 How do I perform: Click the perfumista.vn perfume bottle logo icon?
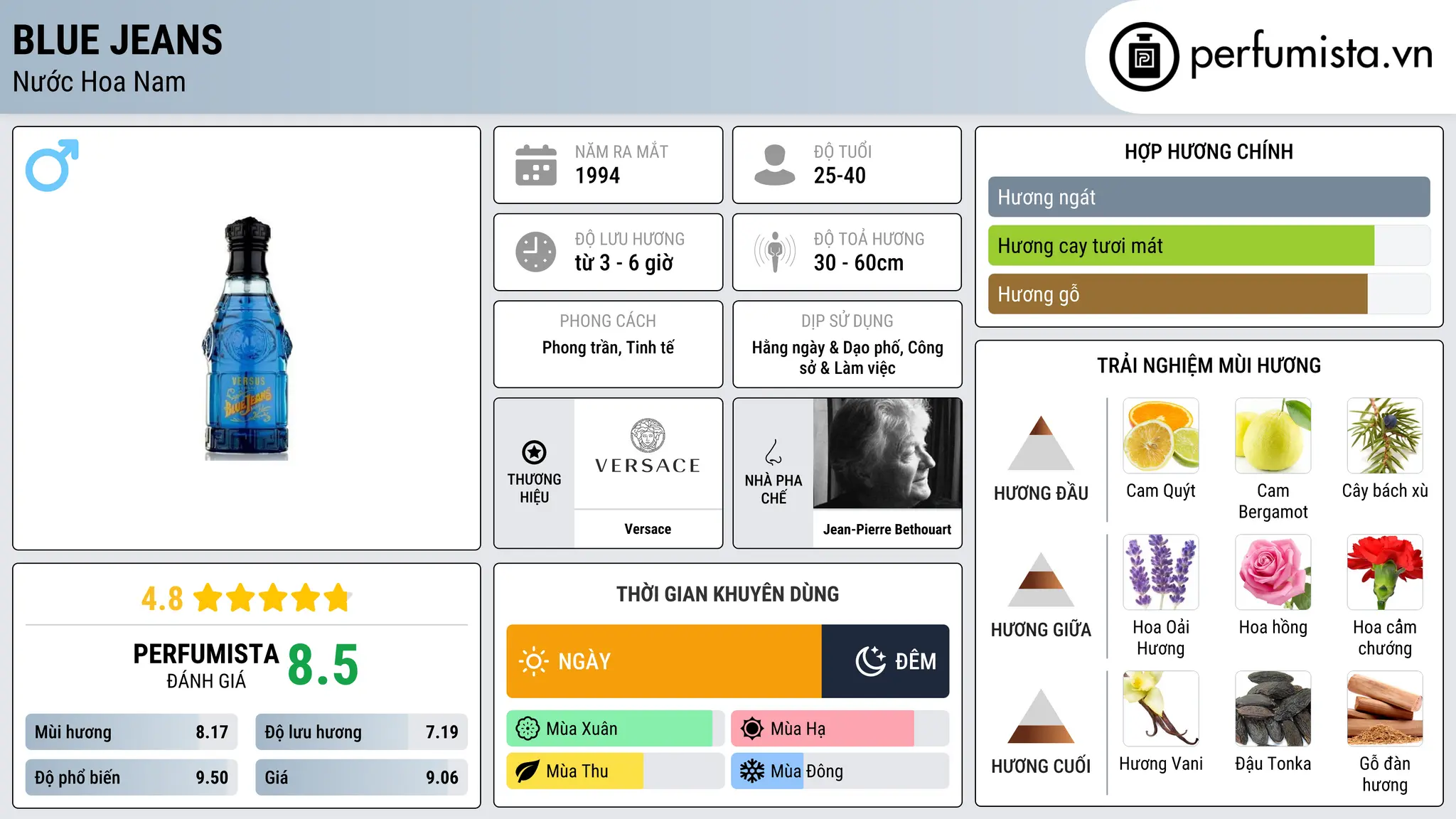click(x=1144, y=57)
